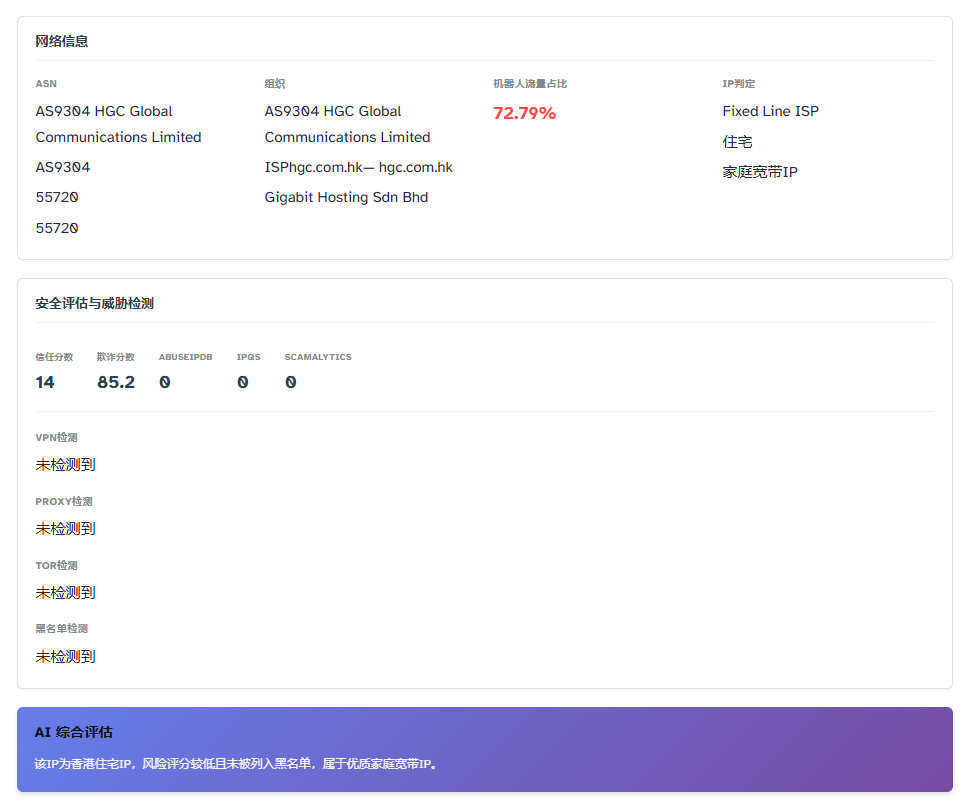
Task: Select the 住宅 IP type entry
Action: [737, 142]
